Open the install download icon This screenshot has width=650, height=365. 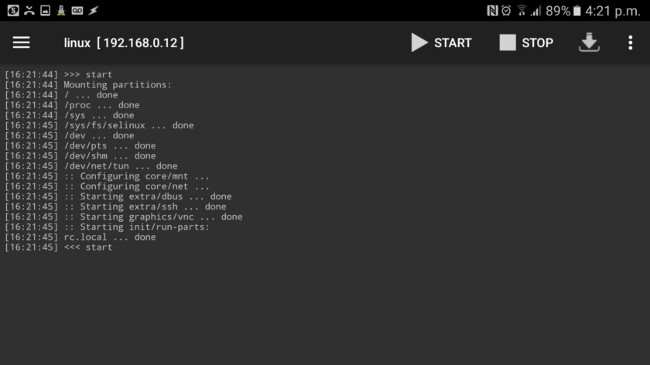pyautogui.click(x=589, y=42)
